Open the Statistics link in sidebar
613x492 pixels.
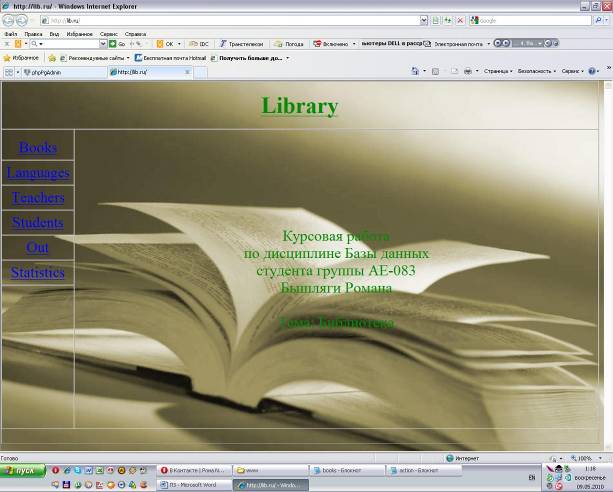pyautogui.click(x=38, y=272)
